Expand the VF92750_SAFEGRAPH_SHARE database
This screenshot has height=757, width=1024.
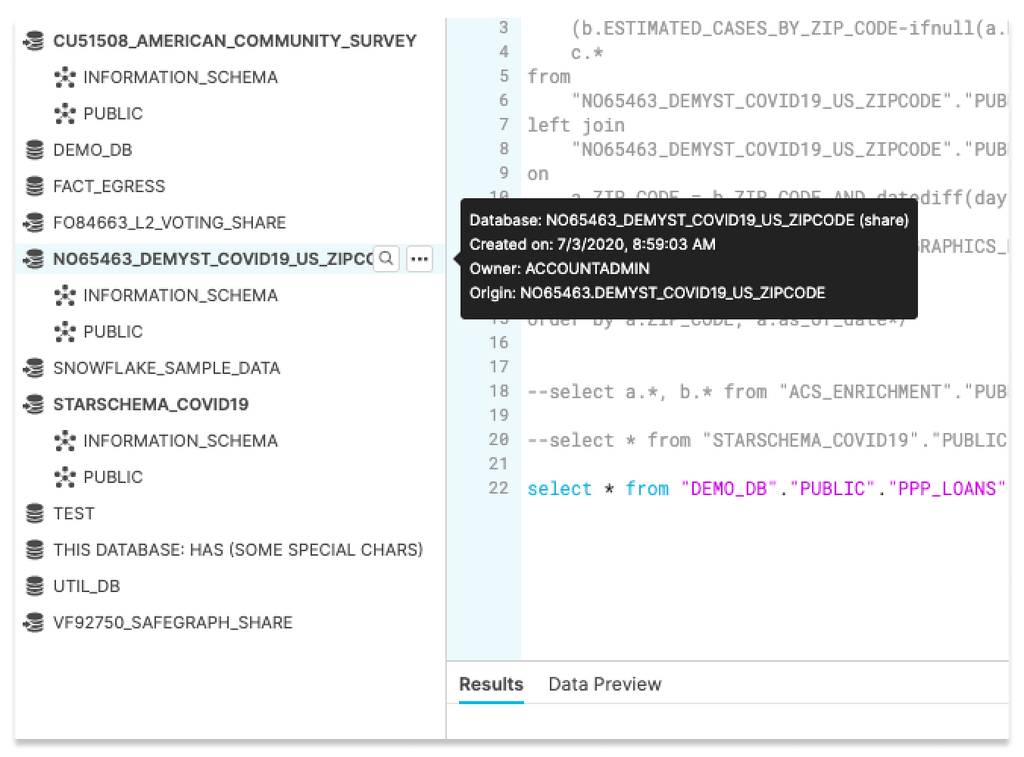pos(173,622)
